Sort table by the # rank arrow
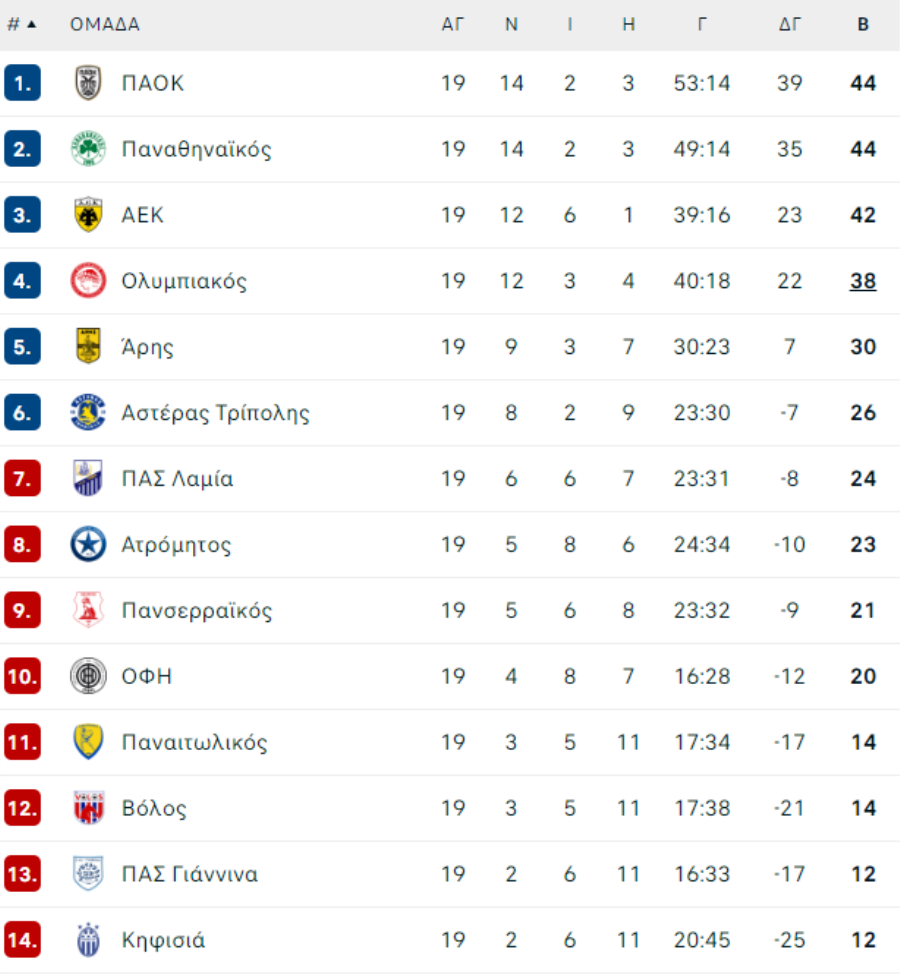 (x=22, y=24)
